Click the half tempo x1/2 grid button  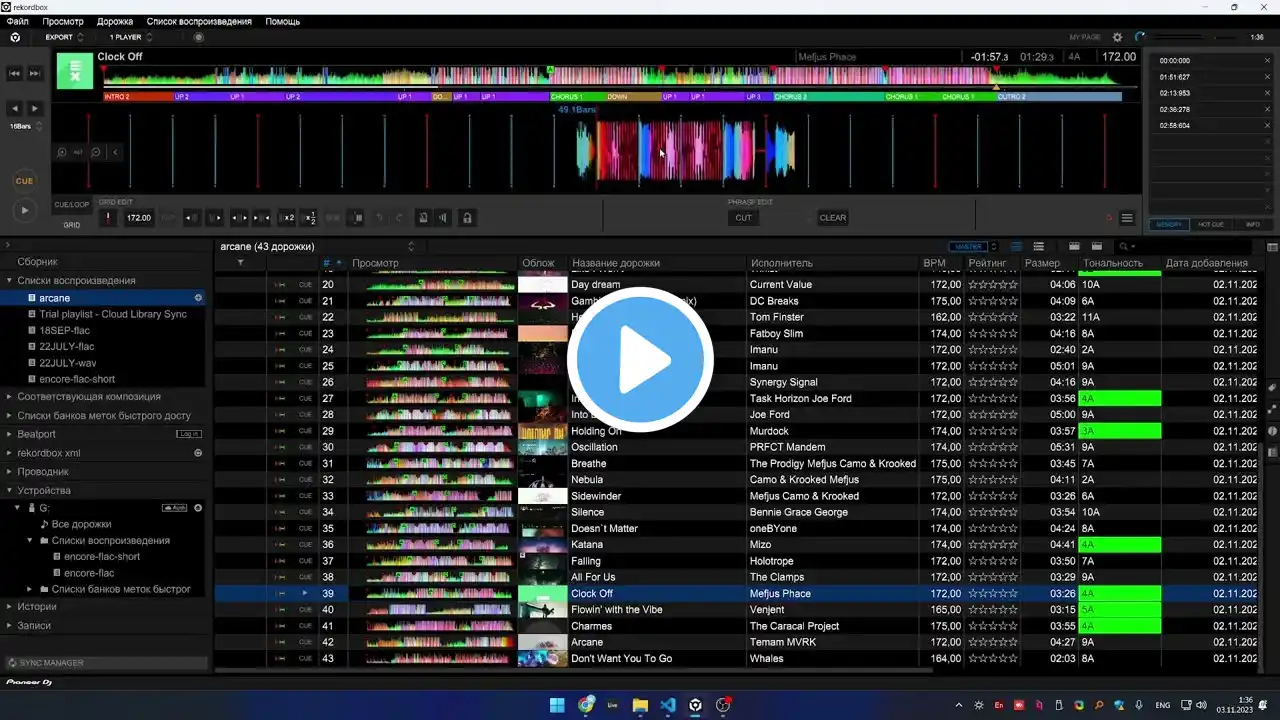click(310, 217)
